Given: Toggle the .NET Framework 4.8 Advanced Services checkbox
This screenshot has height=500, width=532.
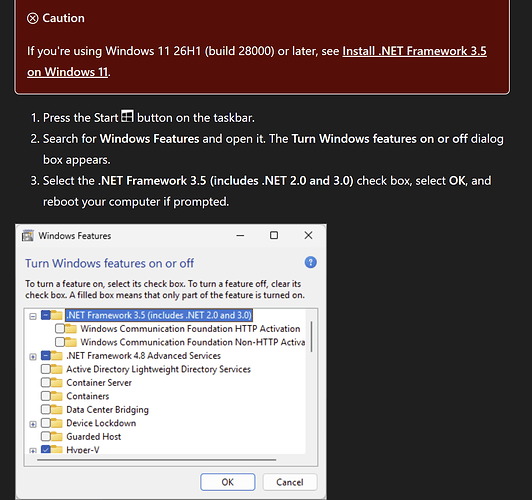Looking at the screenshot, I should 46,355.
